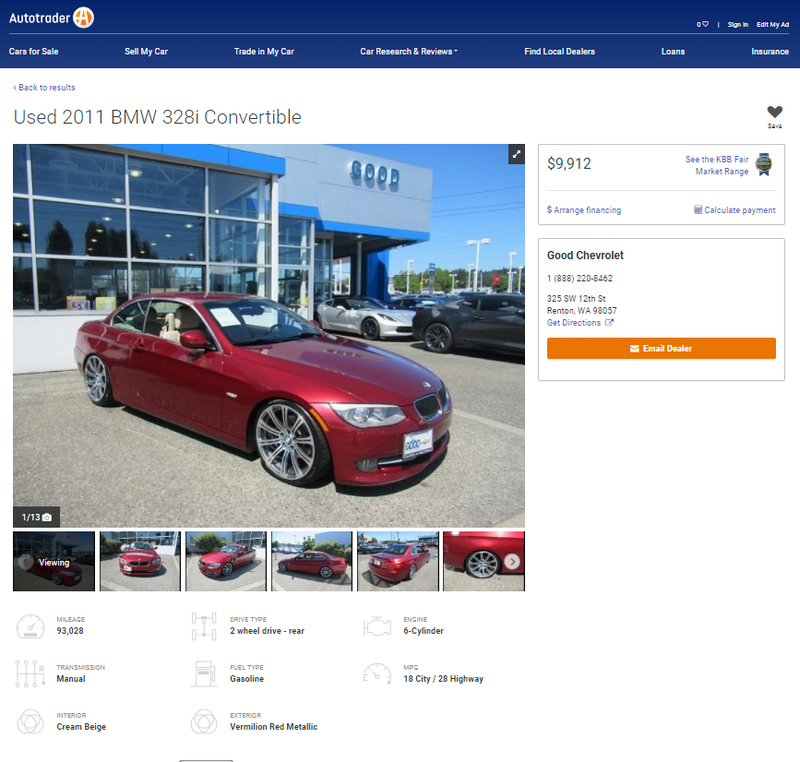
Task: Click the MPG gauge icon
Action: (x=377, y=673)
